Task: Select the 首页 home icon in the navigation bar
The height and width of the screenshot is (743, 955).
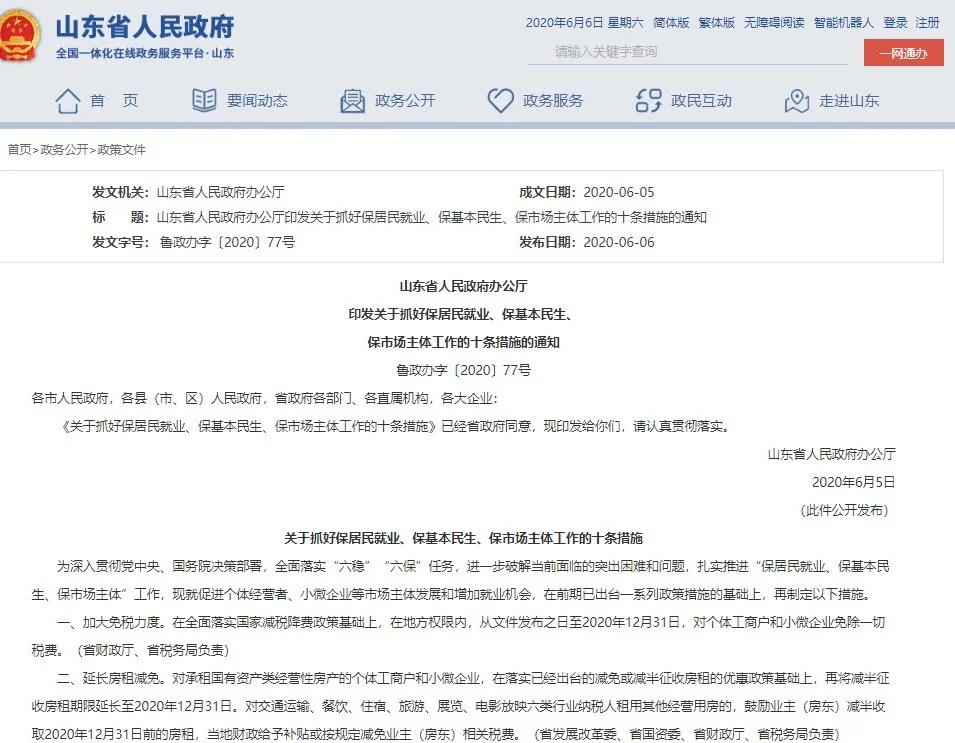Action: [67, 100]
